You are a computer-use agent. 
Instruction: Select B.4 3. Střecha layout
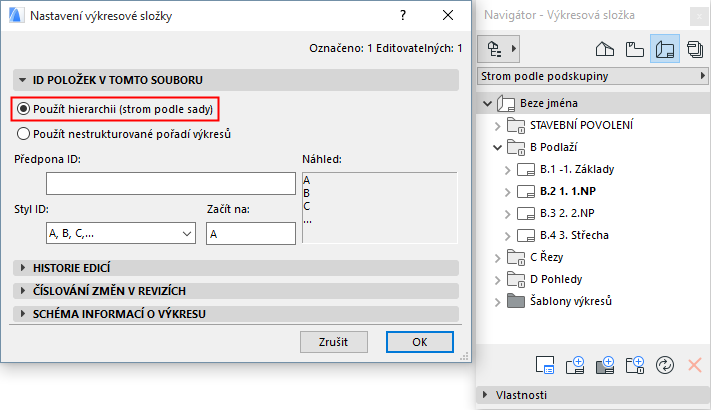[574, 235]
